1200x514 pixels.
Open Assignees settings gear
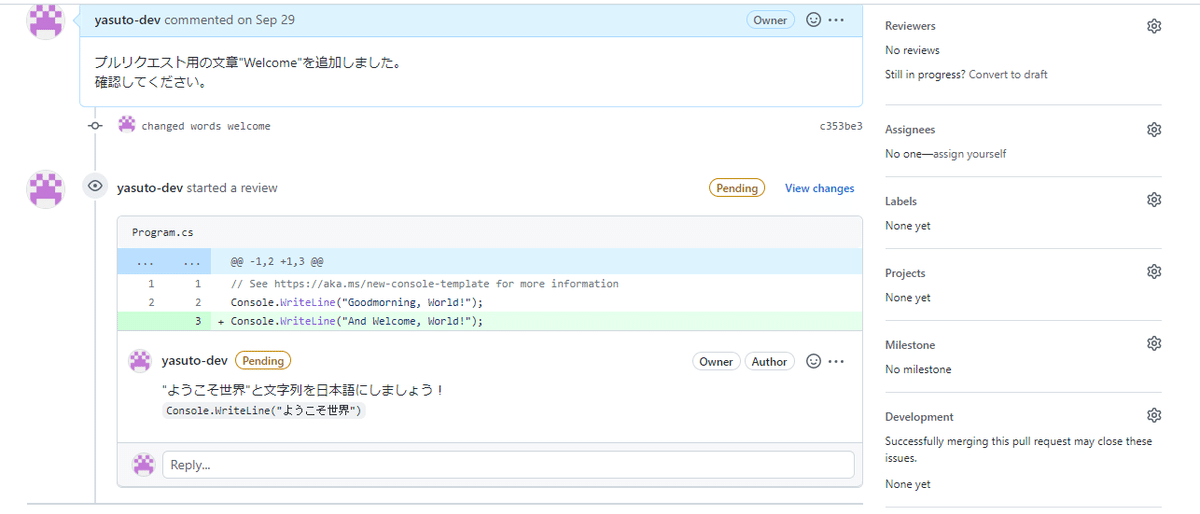[1154, 130]
